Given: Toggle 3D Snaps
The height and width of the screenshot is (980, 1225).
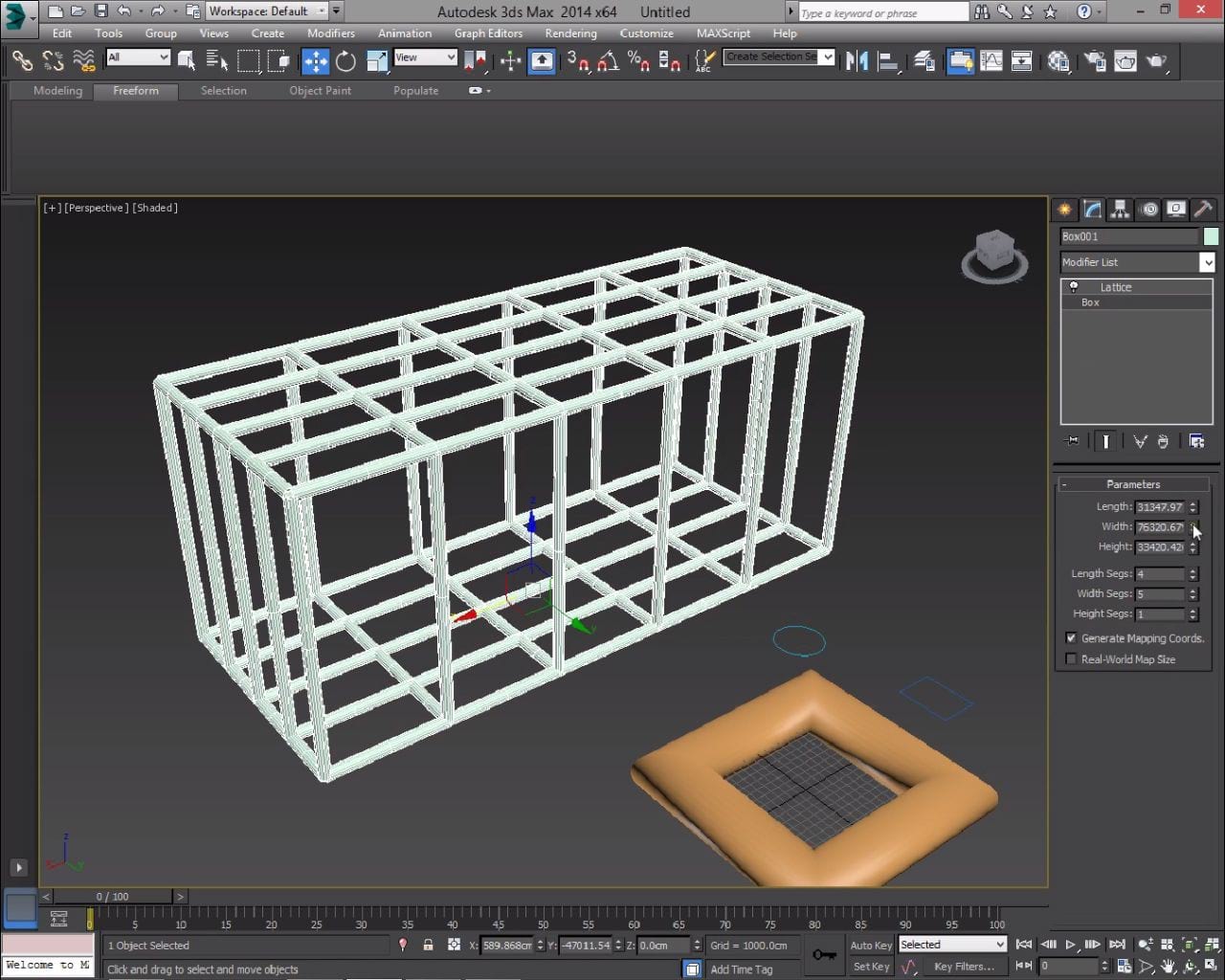Looking at the screenshot, I should point(577,61).
